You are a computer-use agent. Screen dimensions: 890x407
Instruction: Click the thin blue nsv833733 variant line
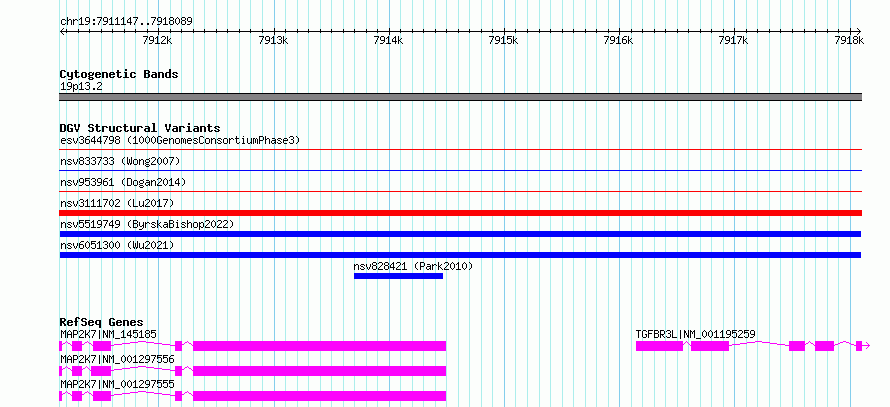pyautogui.click(x=461, y=170)
